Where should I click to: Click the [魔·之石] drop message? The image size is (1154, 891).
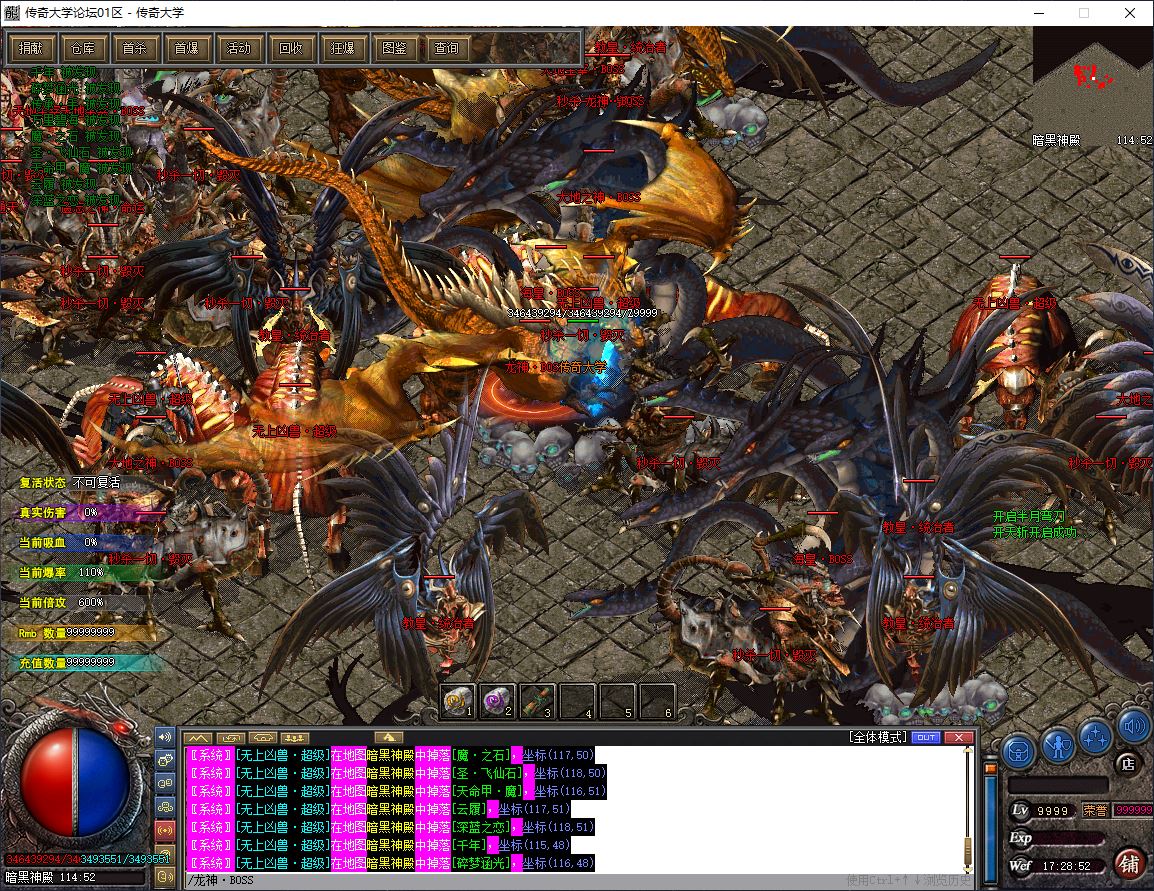coord(391,755)
